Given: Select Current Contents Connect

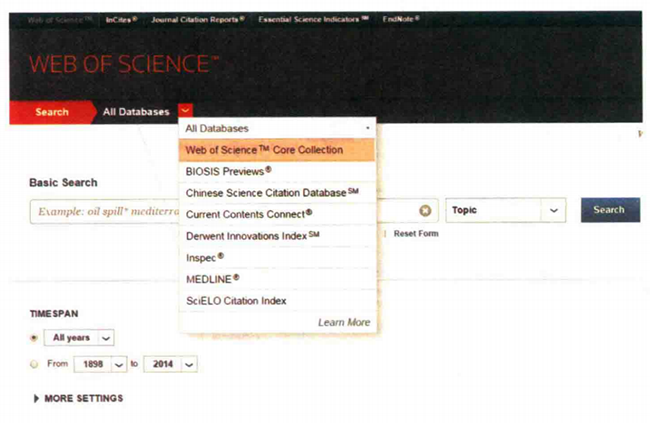Looking at the screenshot, I should click(x=277, y=214).
